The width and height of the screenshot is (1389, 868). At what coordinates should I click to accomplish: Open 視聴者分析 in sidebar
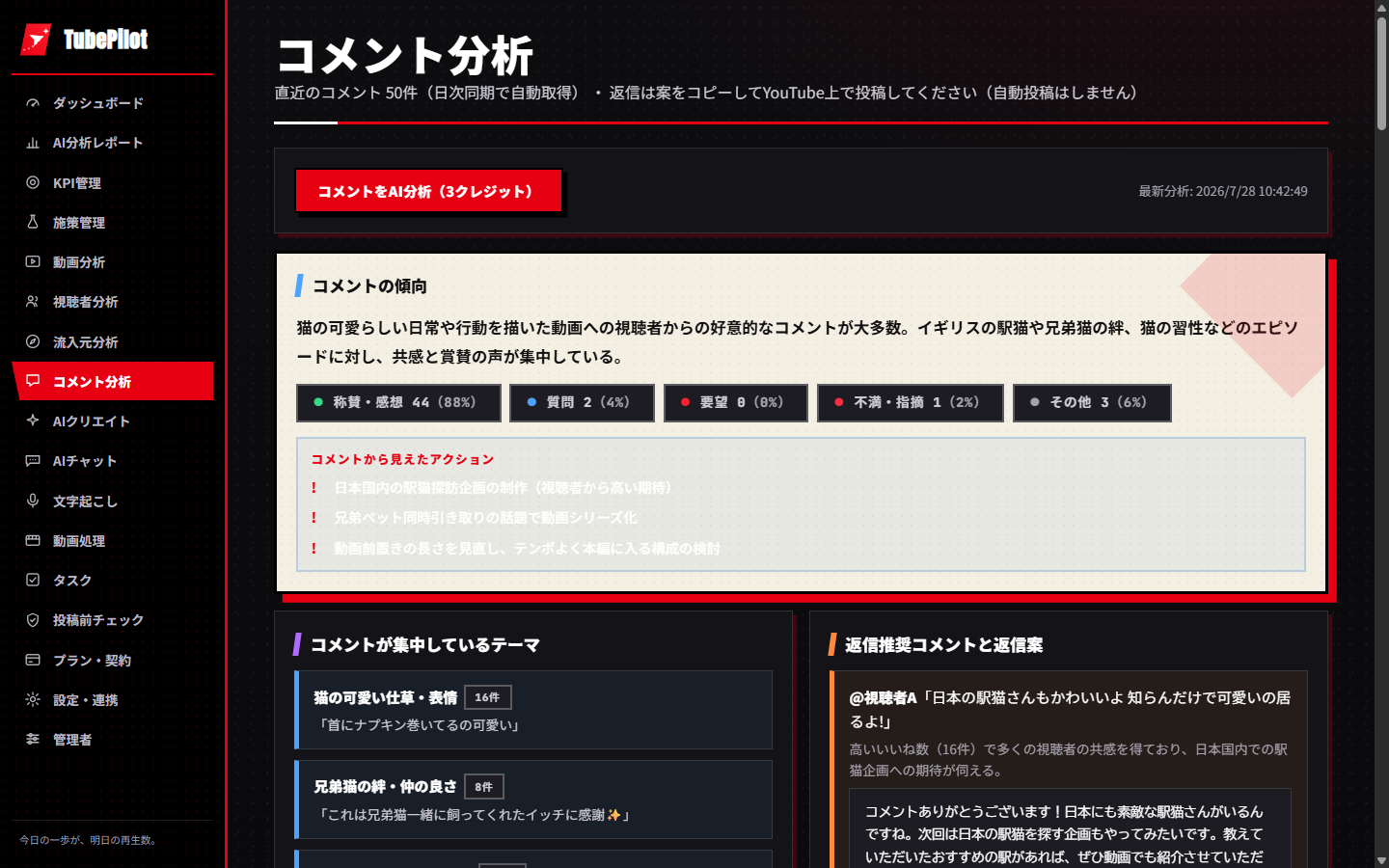tap(113, 302)
